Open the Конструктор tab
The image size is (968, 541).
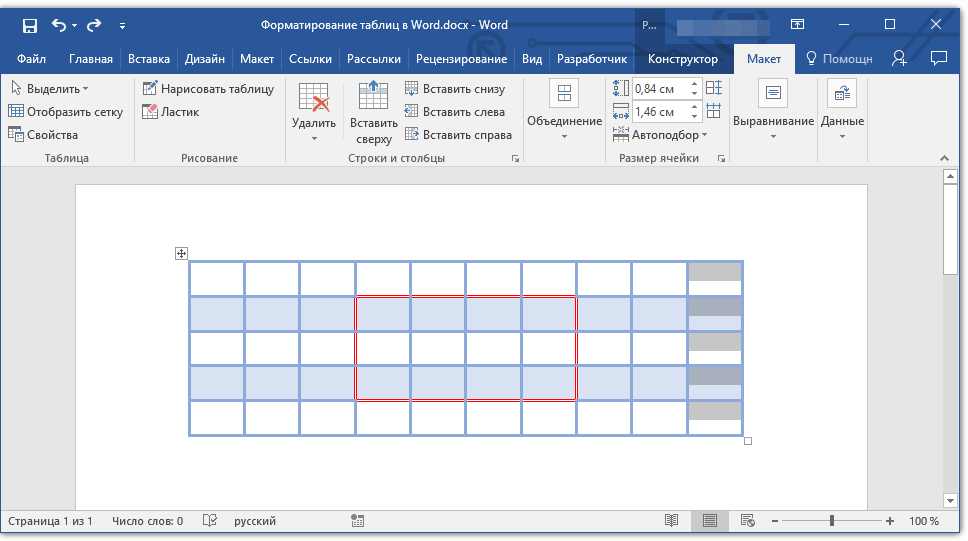[x=682, y=59]
